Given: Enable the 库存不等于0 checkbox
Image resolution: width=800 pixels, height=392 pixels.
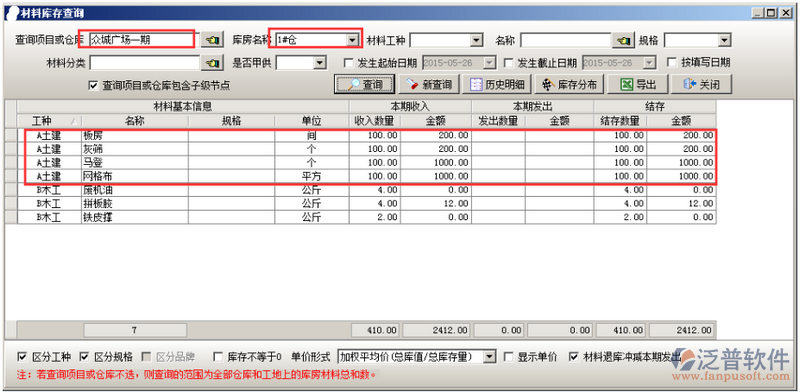Looking at the screenshot, I should click(218, 356).
